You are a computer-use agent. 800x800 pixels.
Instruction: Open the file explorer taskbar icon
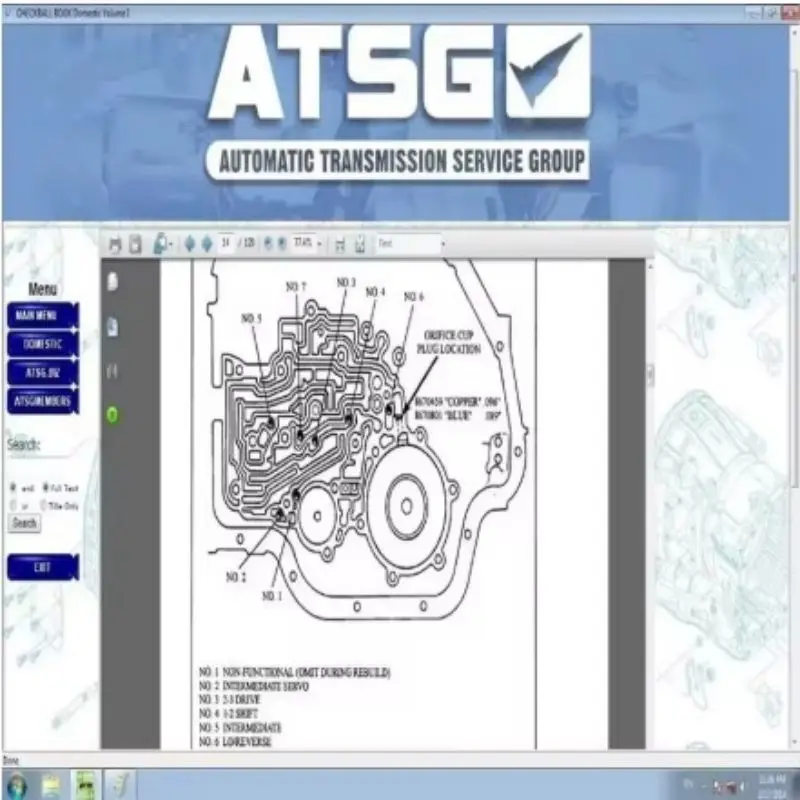(52, 785)
